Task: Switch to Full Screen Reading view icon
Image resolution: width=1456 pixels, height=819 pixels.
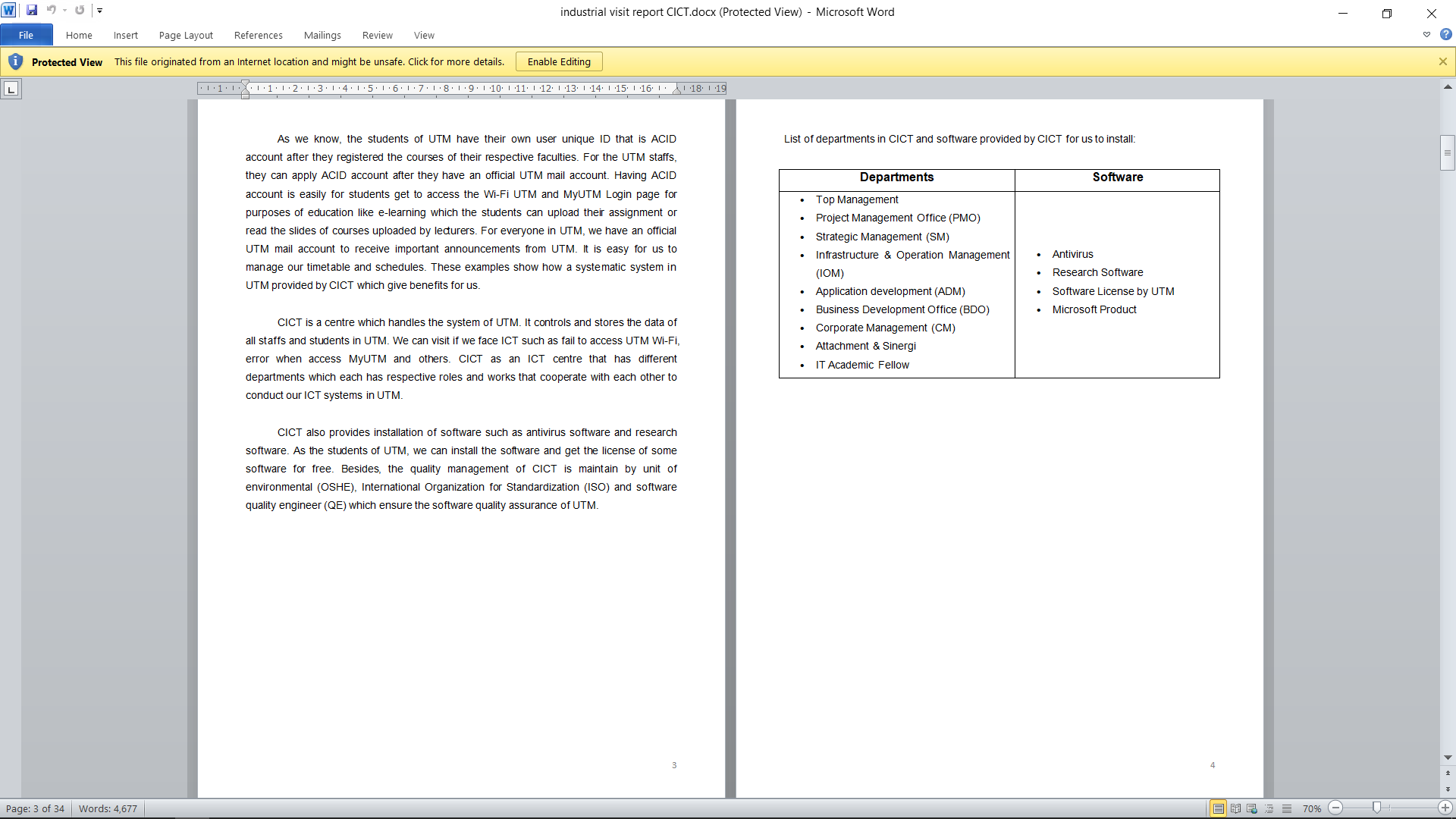Action: tap(1235, 808)
